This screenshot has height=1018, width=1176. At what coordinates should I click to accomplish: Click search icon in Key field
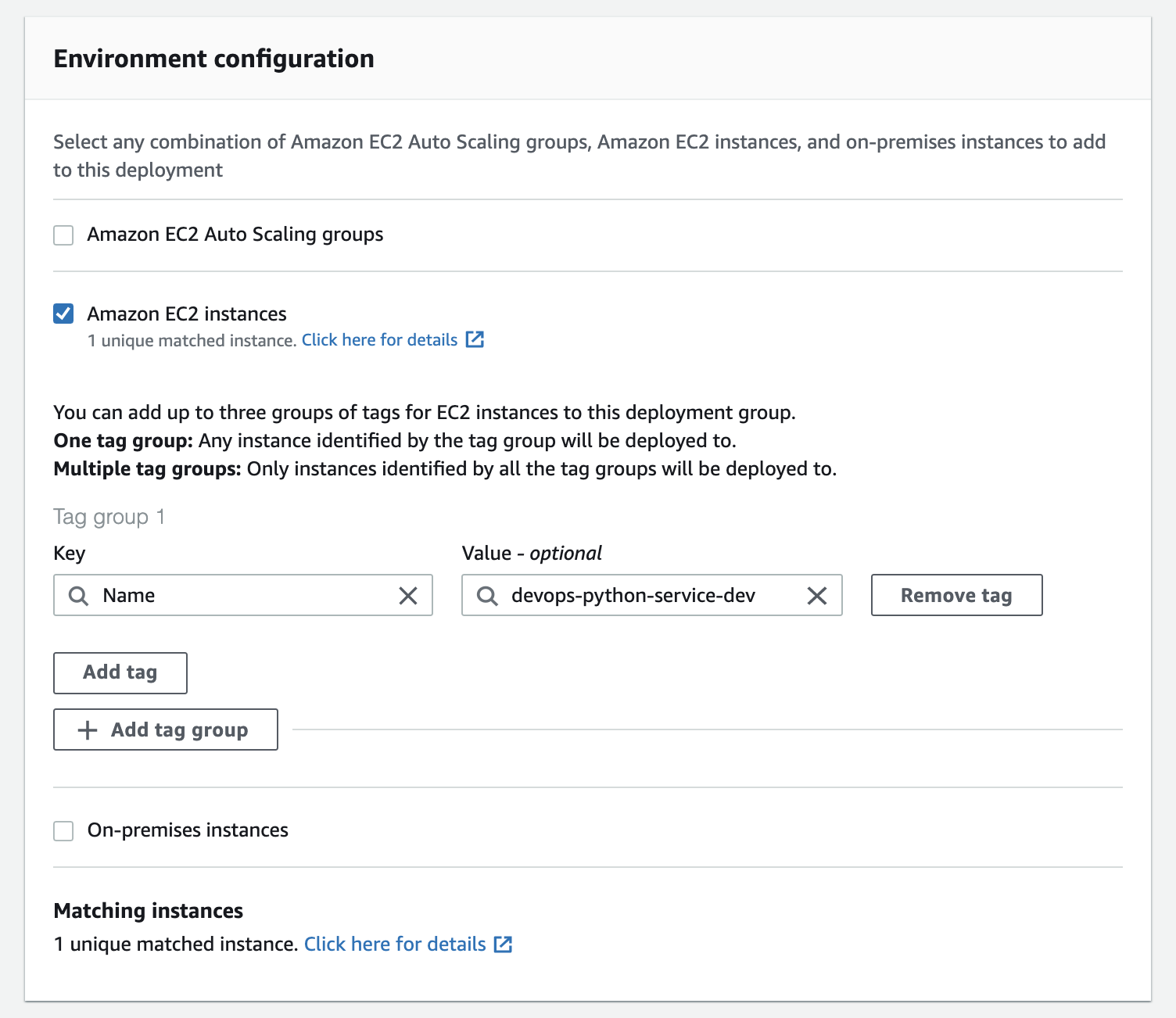point(78,596)
